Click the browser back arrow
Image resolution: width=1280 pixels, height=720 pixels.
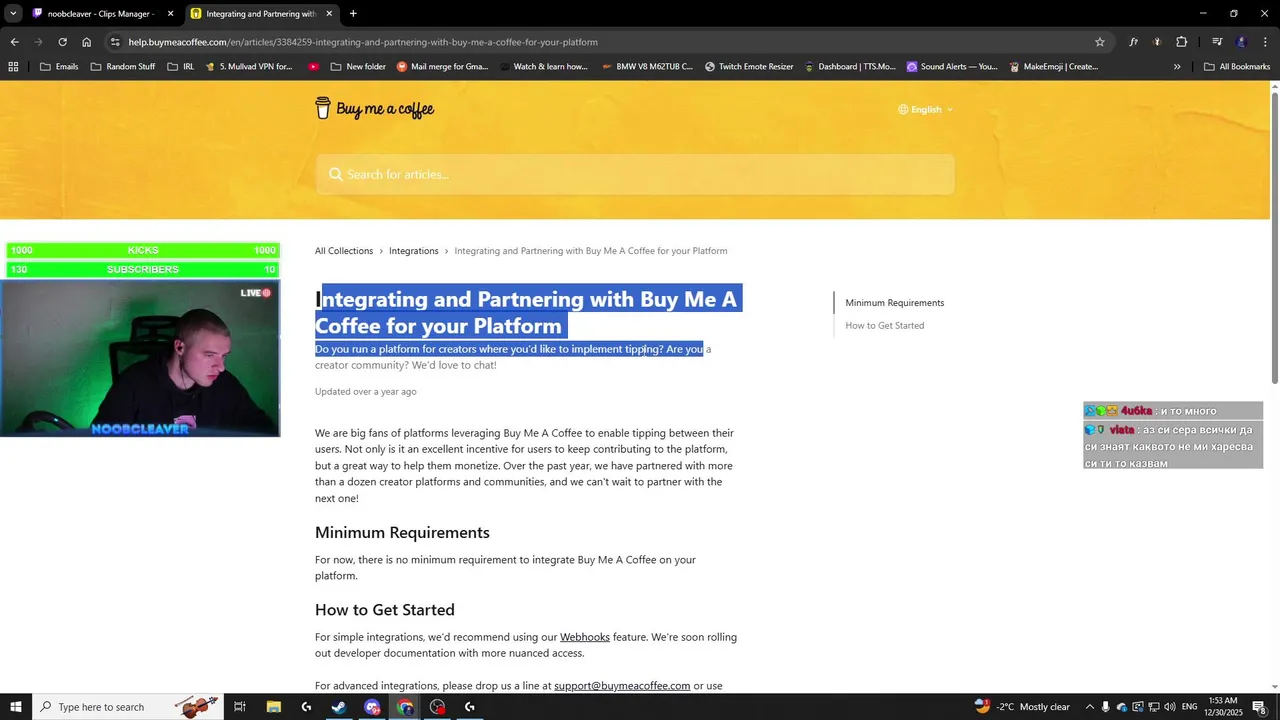14,42
